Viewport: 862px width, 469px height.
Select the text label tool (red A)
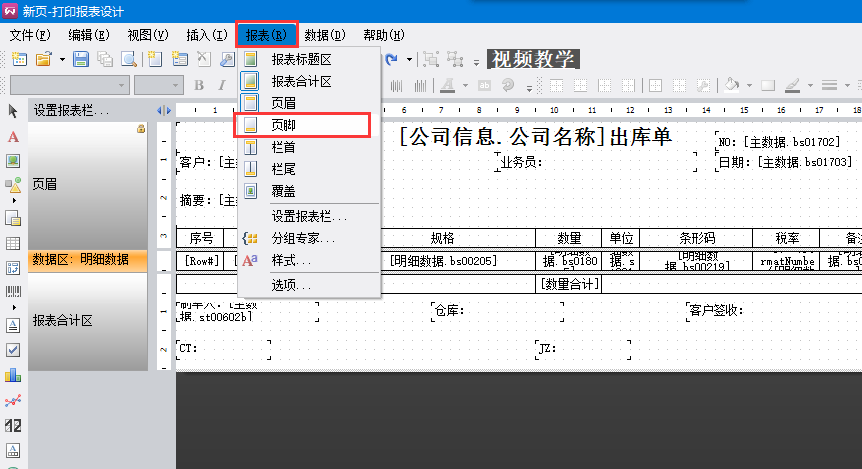point(13,136)
